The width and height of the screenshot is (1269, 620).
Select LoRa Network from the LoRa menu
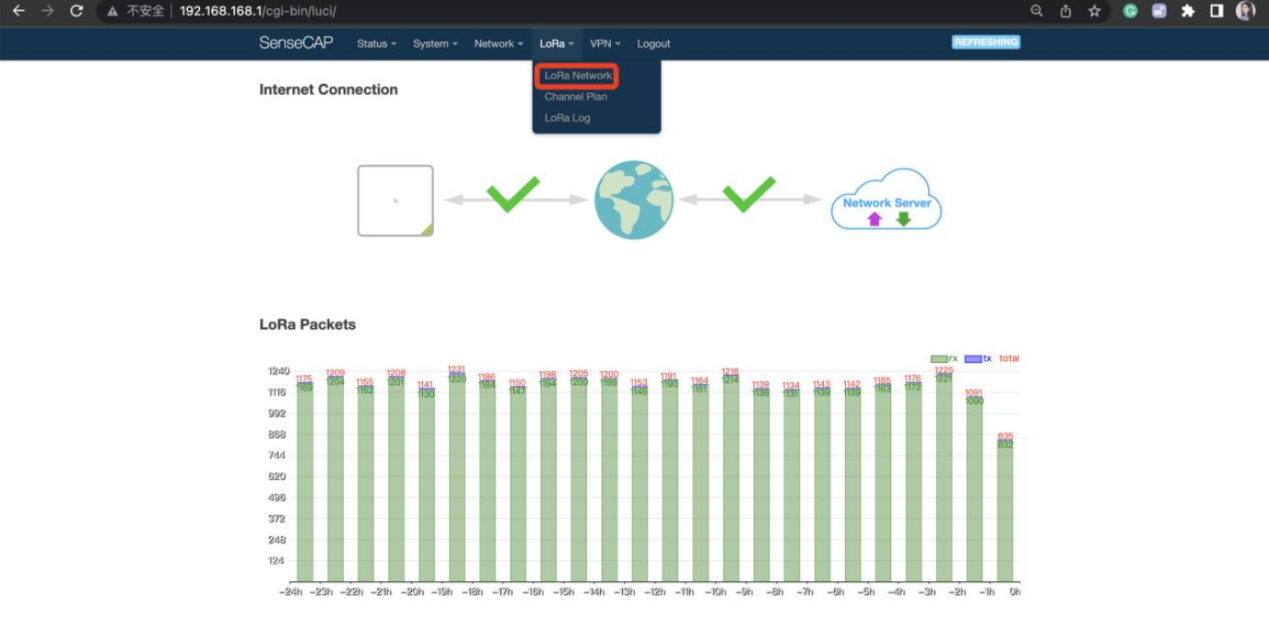click(x=578, y=76)
